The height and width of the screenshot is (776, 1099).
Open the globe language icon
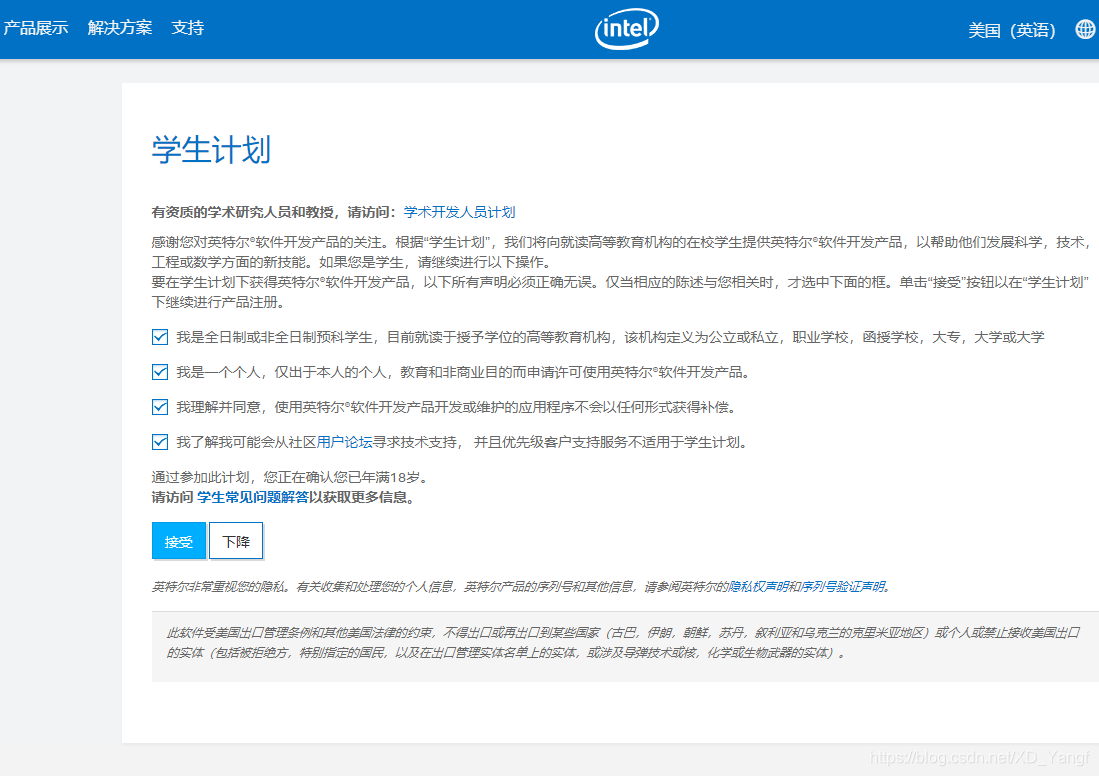pyautogui.click(x=1086, y=29)
